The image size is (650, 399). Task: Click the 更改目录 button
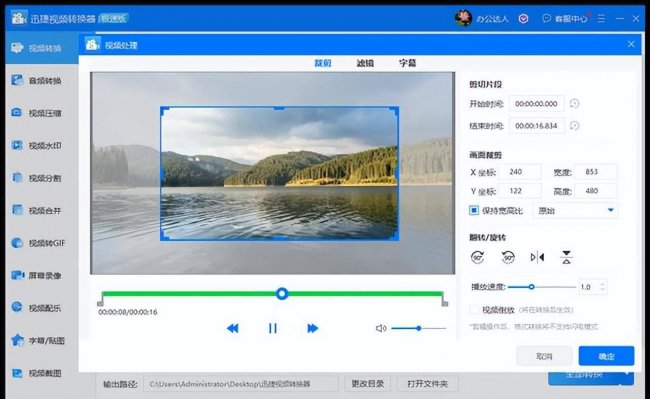coord(368,384)
